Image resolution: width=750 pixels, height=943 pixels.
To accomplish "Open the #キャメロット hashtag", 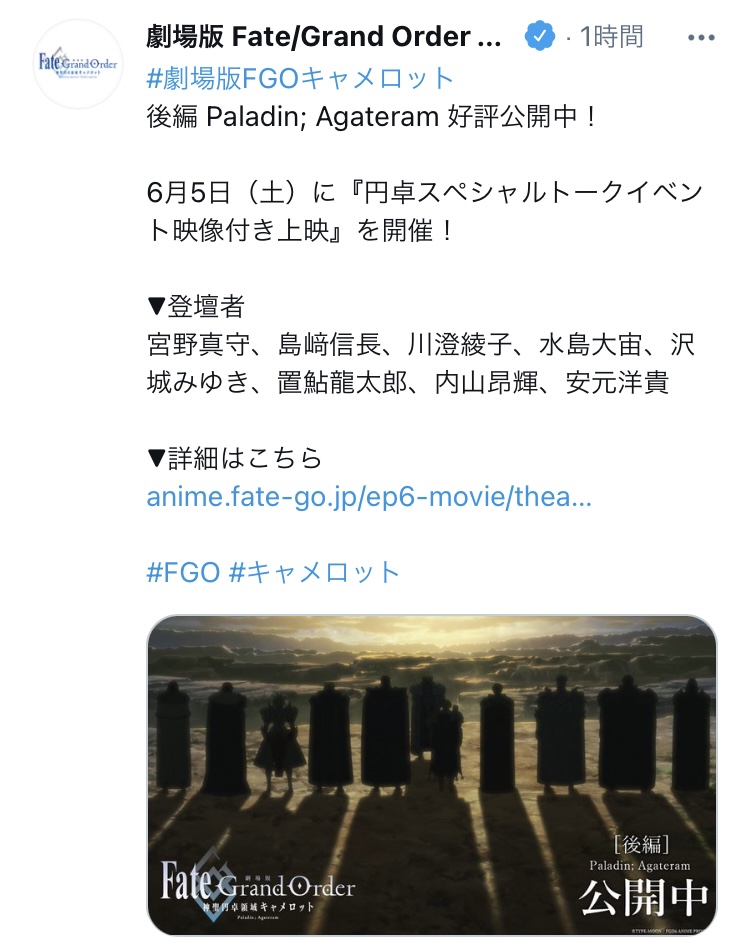I will point(314,572).
